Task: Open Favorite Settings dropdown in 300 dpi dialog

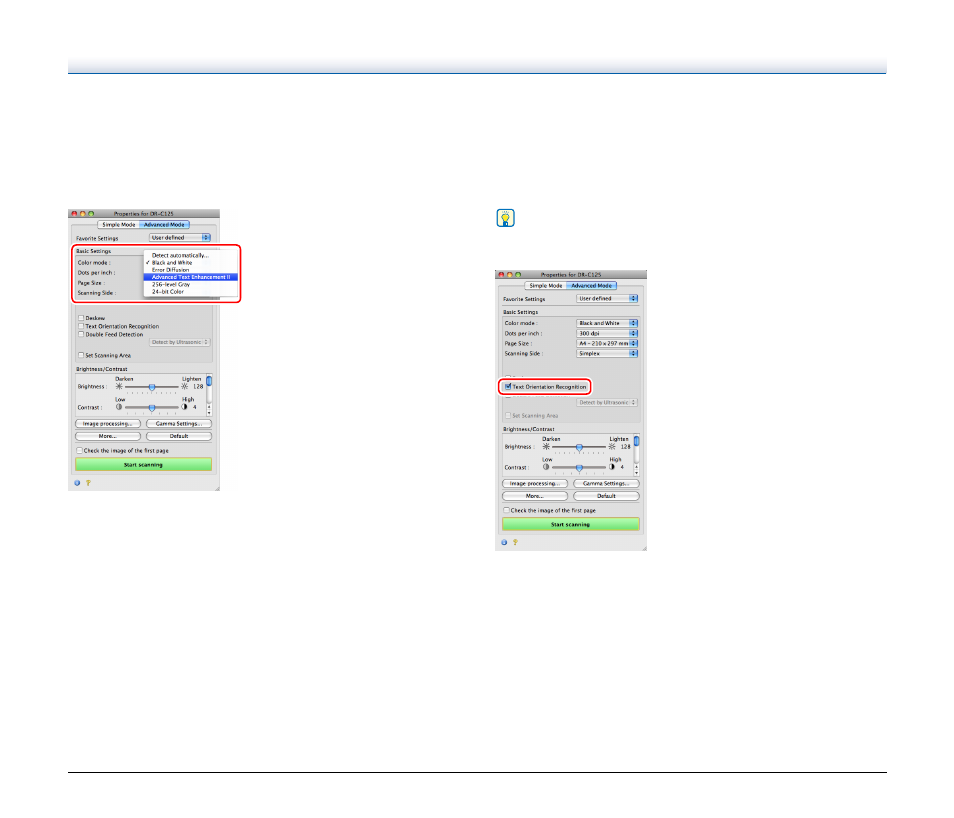Action: pos(607,298)
